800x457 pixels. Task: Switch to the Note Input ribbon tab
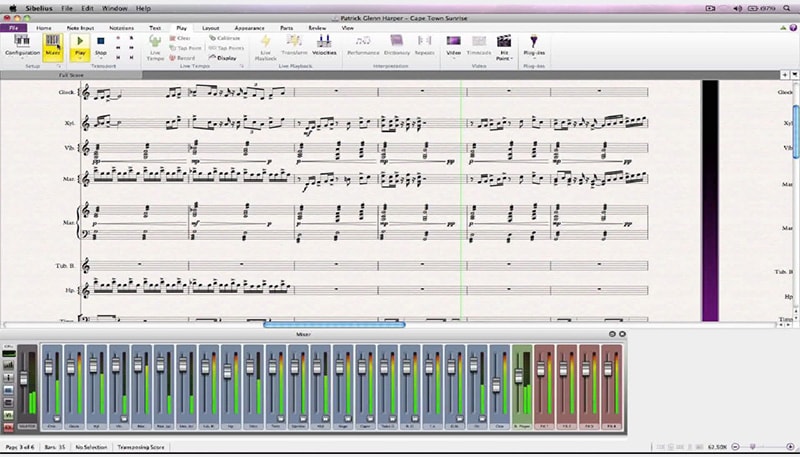point(81,28)
